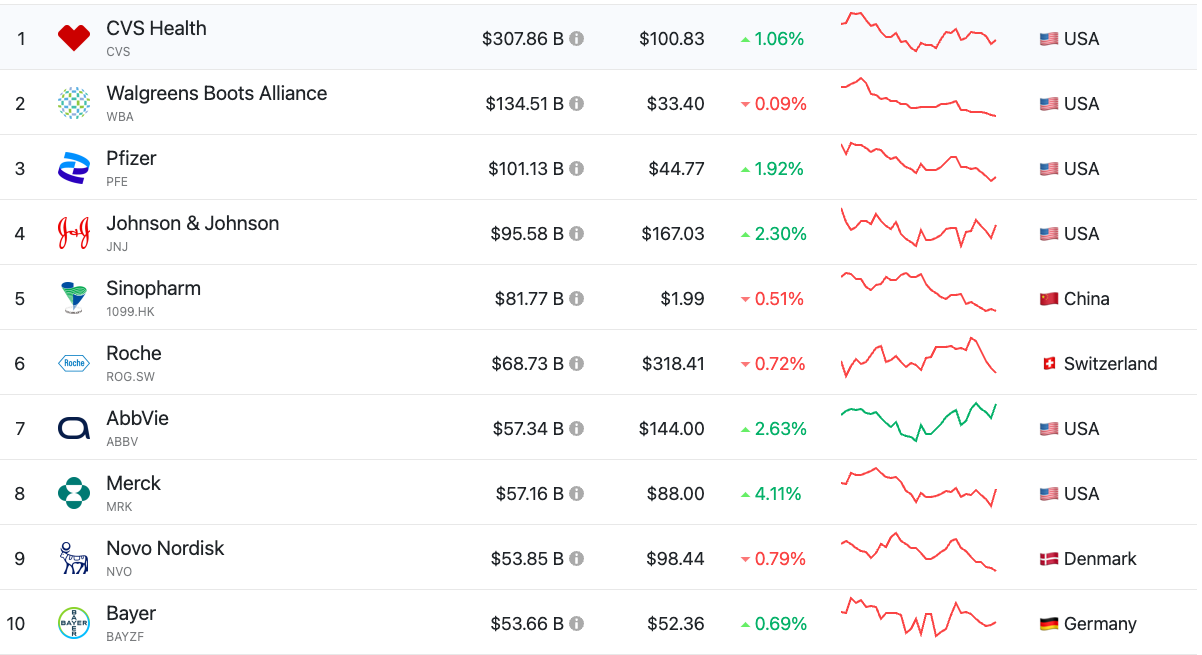Screen dimensions: 1202x655
Task: Click the 1.06% daily change value
Action: (779, 39)
